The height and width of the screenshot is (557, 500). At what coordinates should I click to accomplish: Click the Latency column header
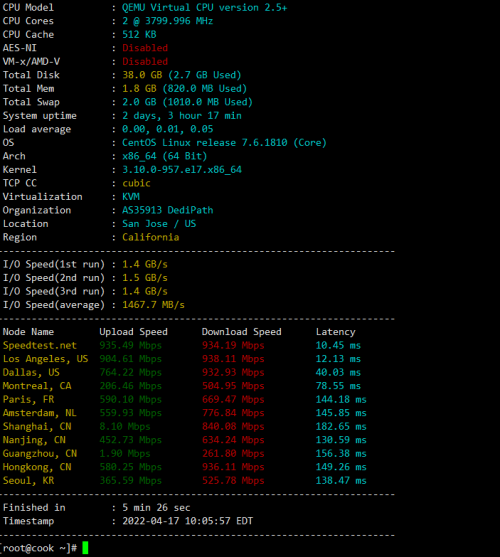[x=335, y=331]
